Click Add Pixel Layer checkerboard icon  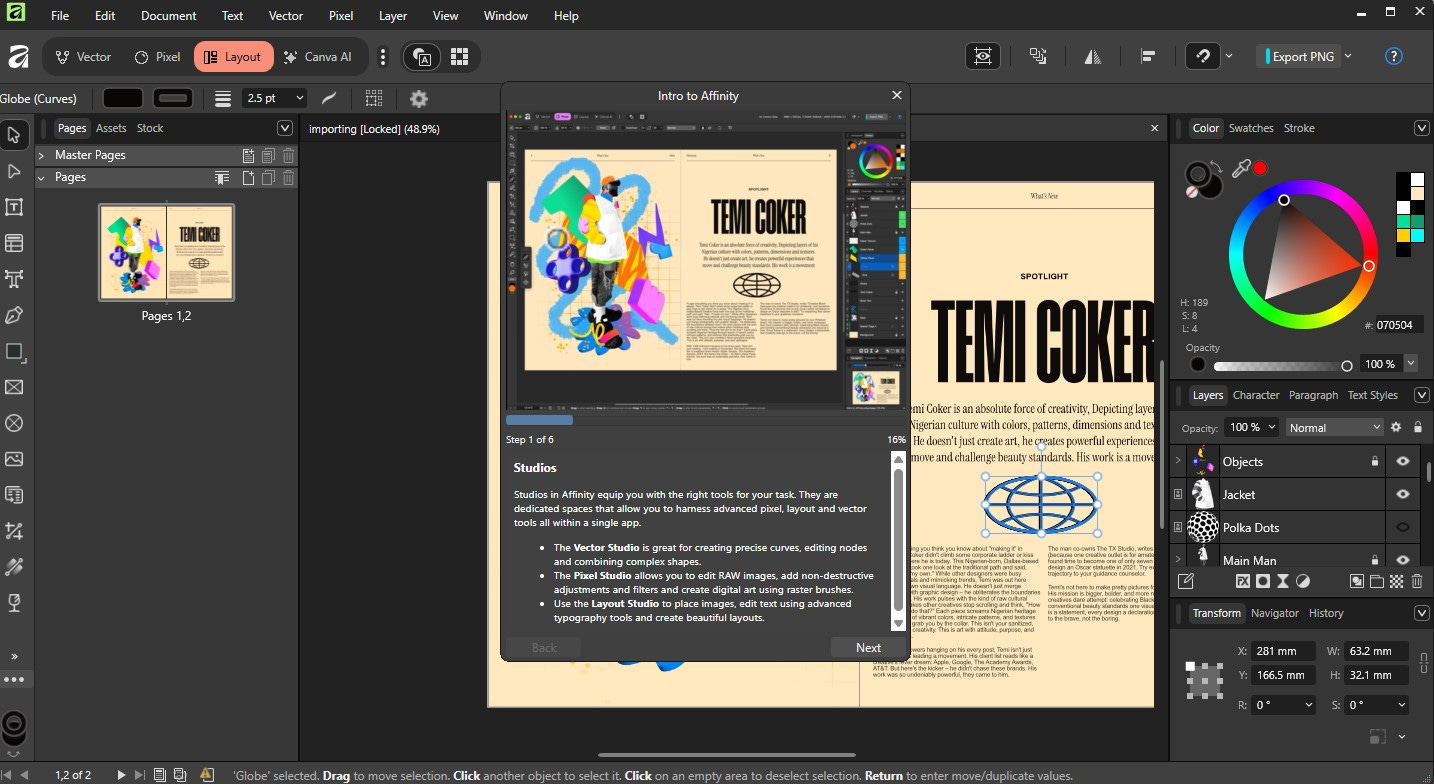pyautogui.click(x=1395, y=581)
